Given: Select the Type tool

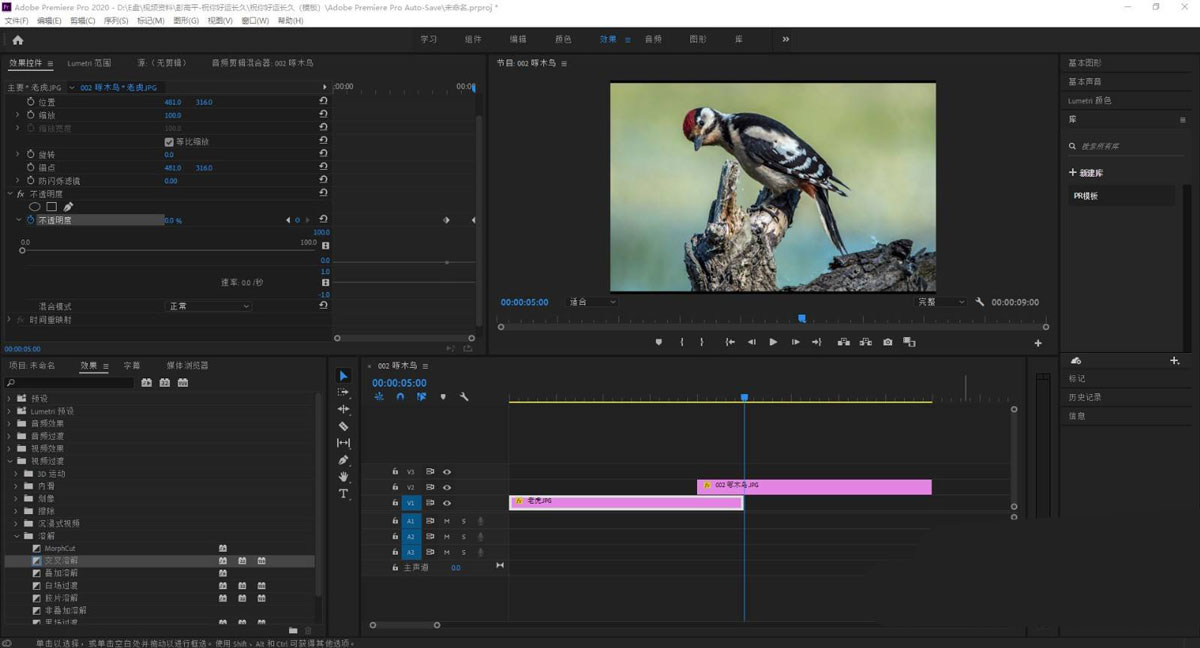Looking at the screenshot, I should tap(344, 494).
